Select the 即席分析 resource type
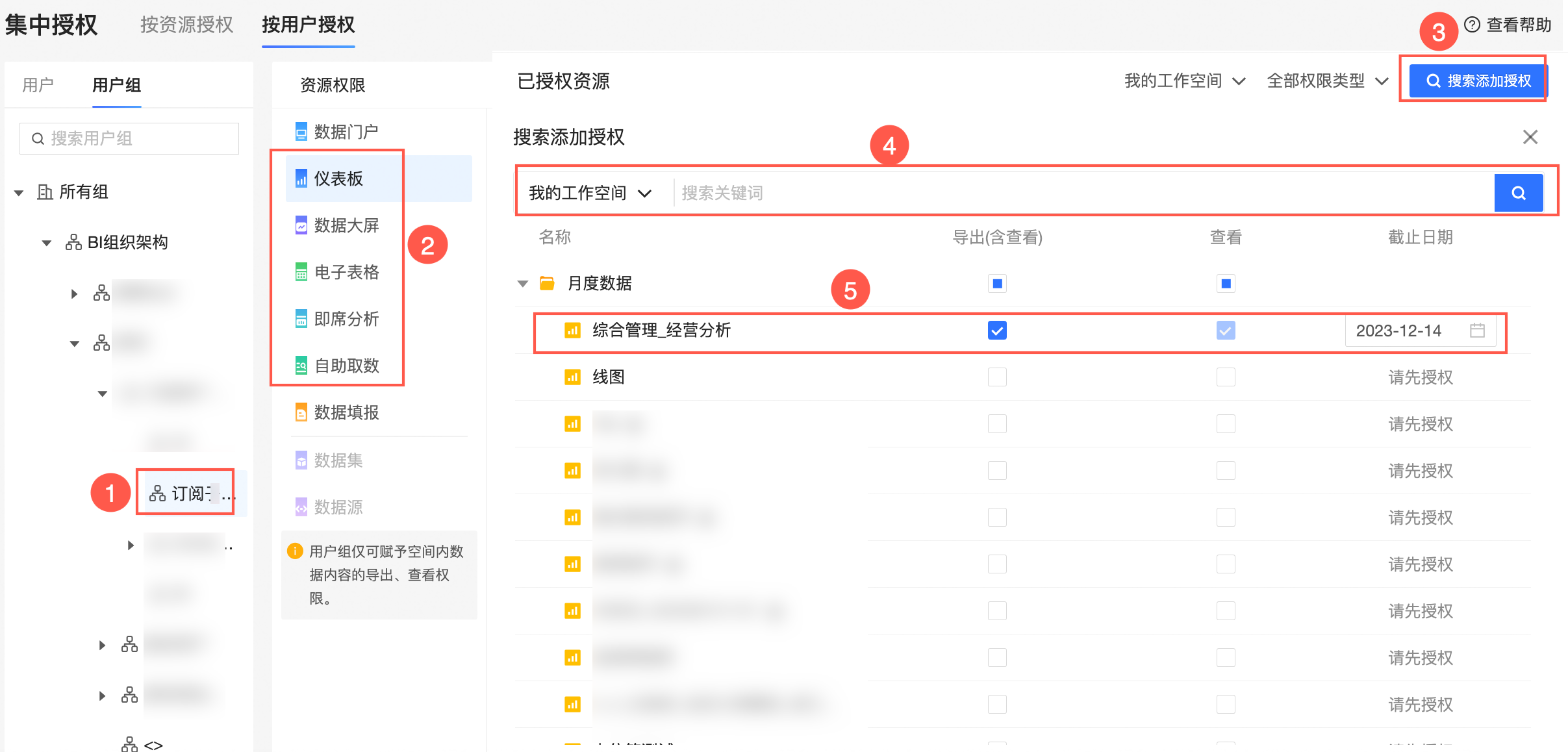This screenshot has height=752, width=1568. [346, 319]
